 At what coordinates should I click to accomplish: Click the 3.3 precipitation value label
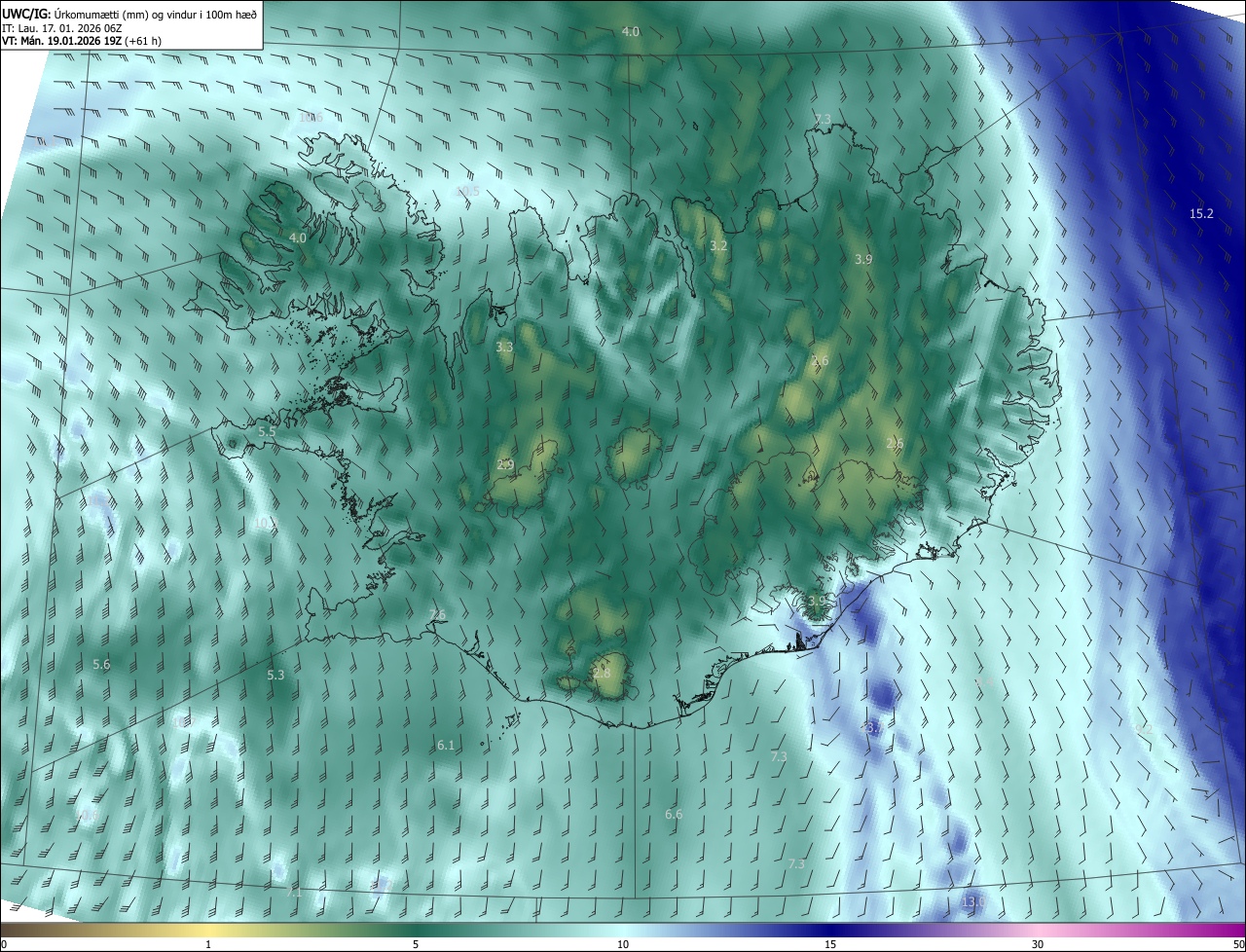504,347
